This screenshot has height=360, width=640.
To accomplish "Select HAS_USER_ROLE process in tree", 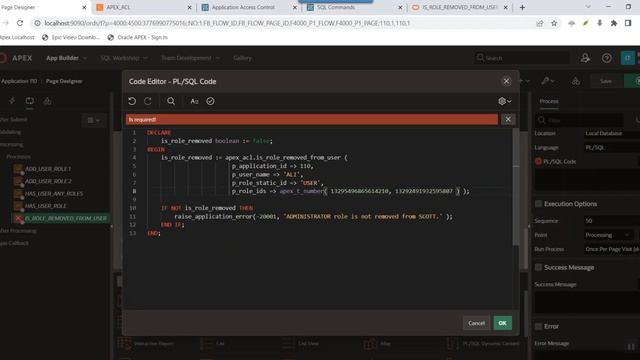I will point(45,206).
